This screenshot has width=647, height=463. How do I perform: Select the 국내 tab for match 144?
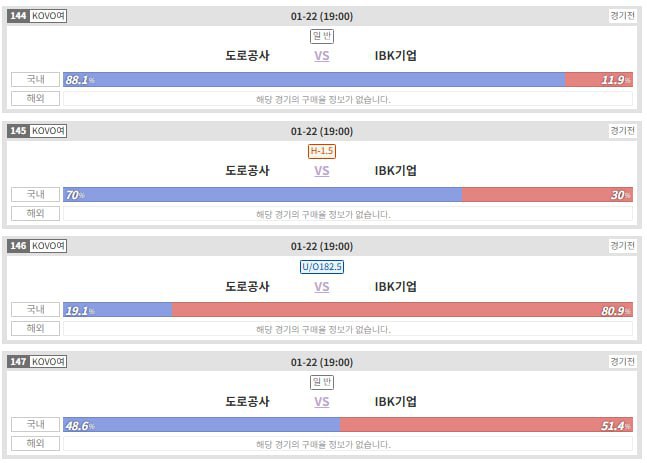tap(35, 80)
